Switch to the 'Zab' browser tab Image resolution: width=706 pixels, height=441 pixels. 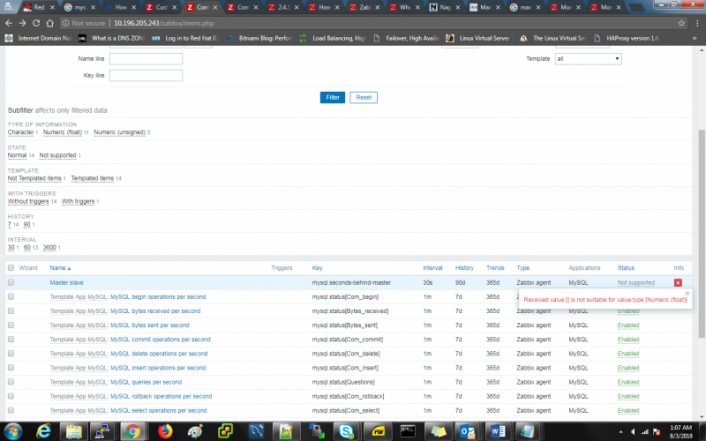(x=364, y=7)
